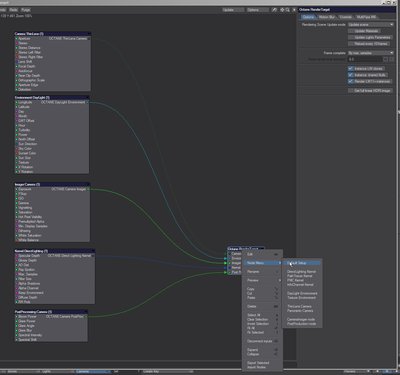Screen dimensions: 400x375
Task: Click the Kernel input pin on the Octane Render Target node
Action: tap(226, 268)
